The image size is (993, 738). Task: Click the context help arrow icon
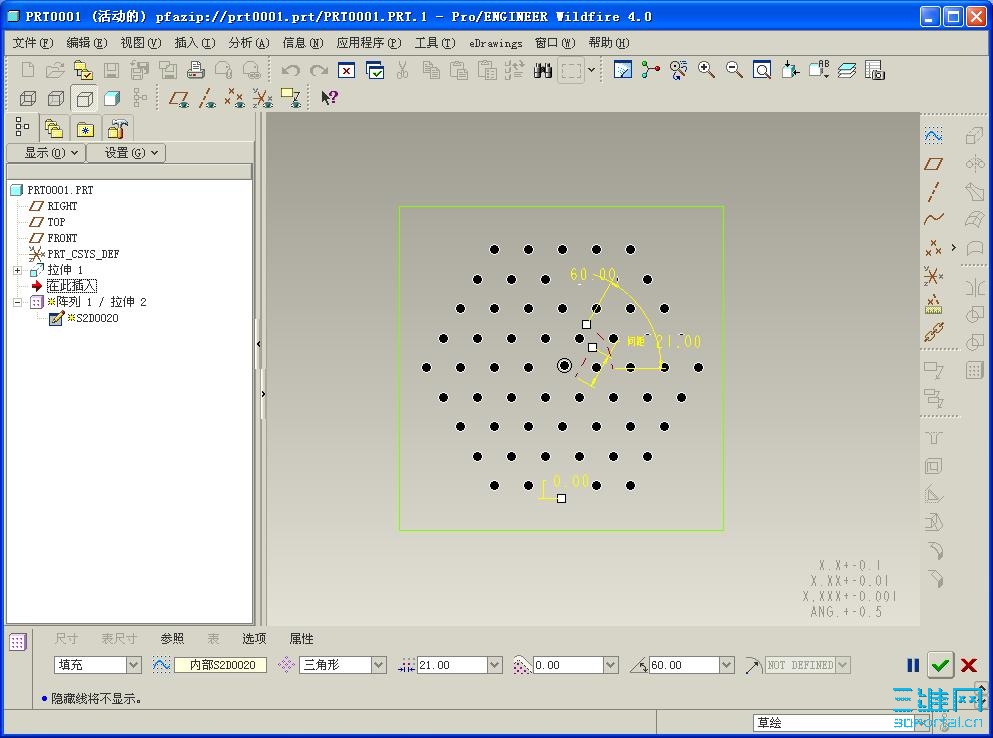(x=329, y=98)
